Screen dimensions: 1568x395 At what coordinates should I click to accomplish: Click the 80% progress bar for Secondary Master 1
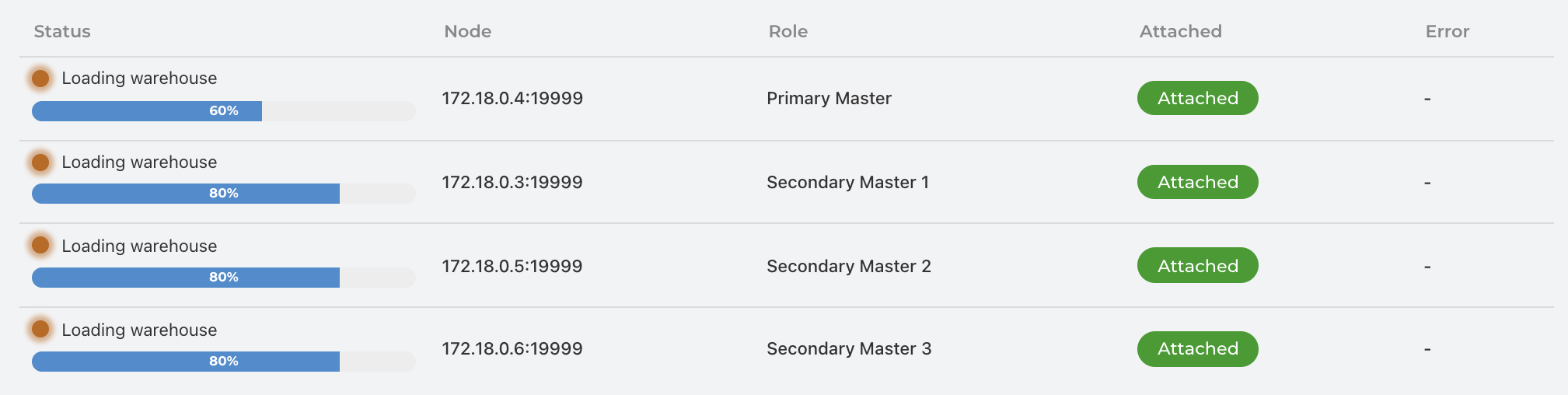[x=224, y=194]
